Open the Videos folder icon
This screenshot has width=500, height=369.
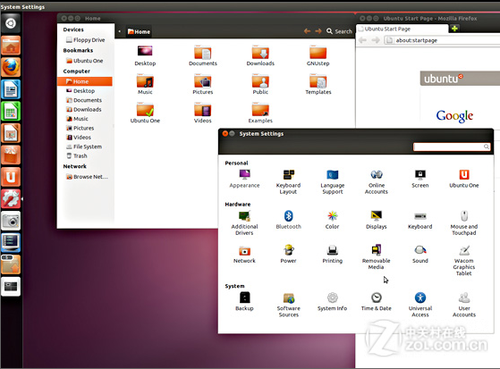click(x=203, y=113)
